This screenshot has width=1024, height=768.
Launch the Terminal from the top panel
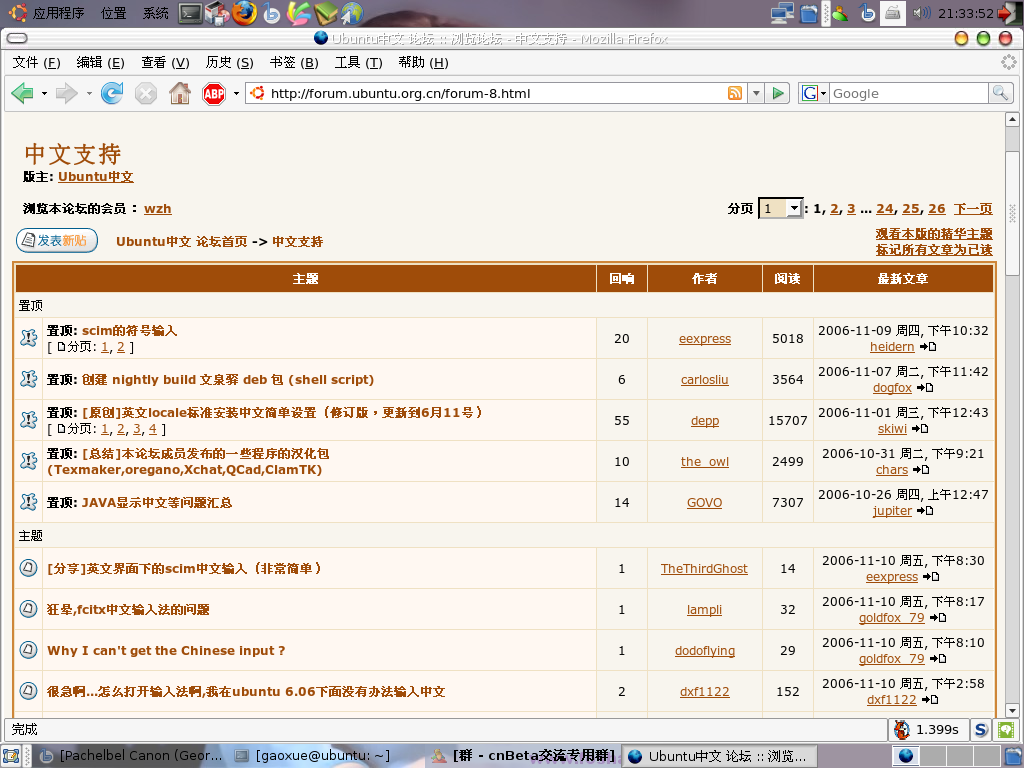pos(190,13)
